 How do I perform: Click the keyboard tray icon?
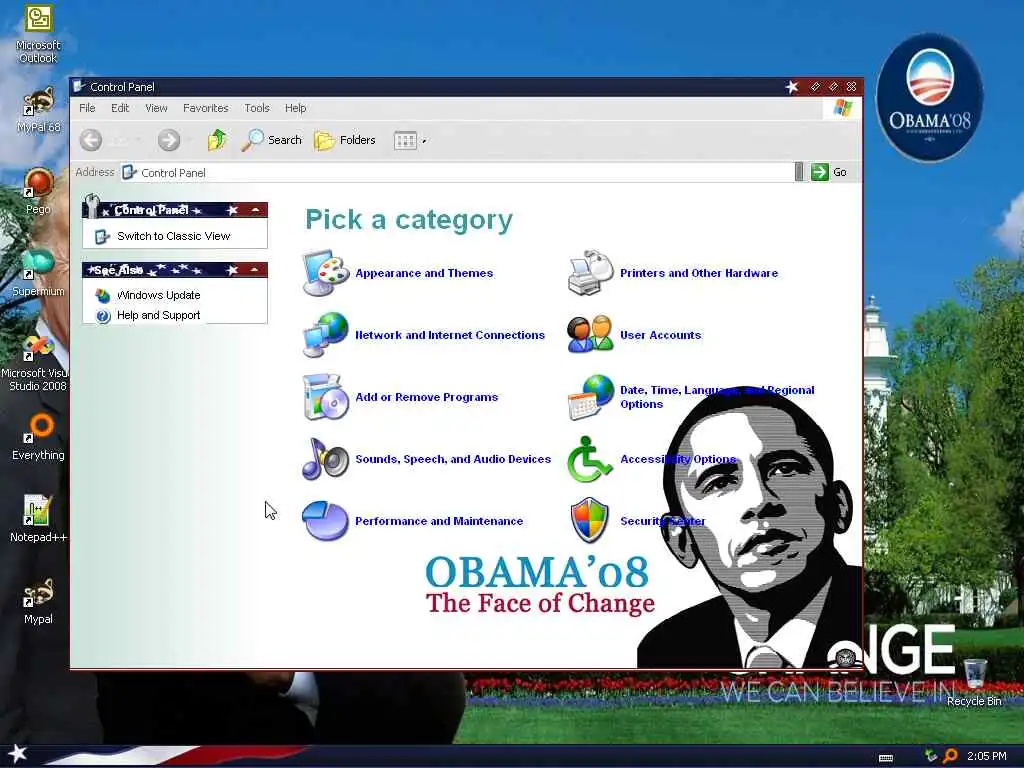886,758
